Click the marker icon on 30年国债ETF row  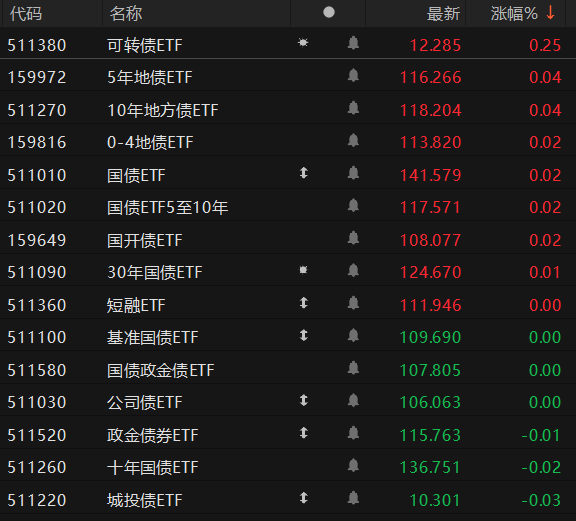click(303, 270)
